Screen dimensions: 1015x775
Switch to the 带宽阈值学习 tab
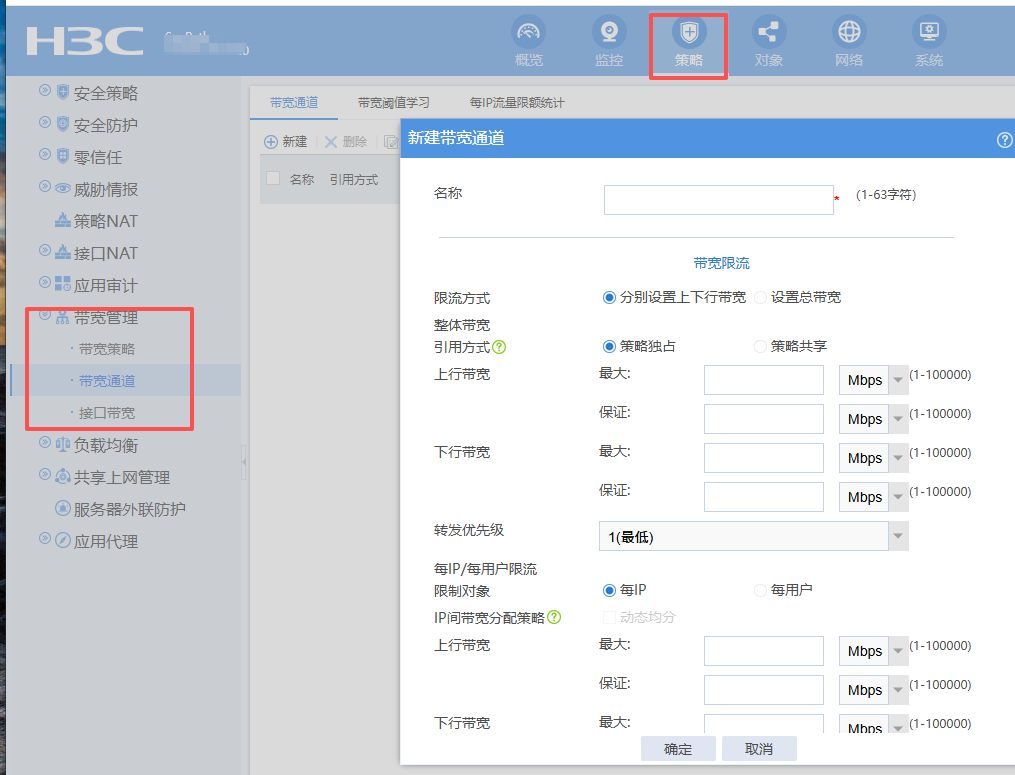tap(393, 103)
